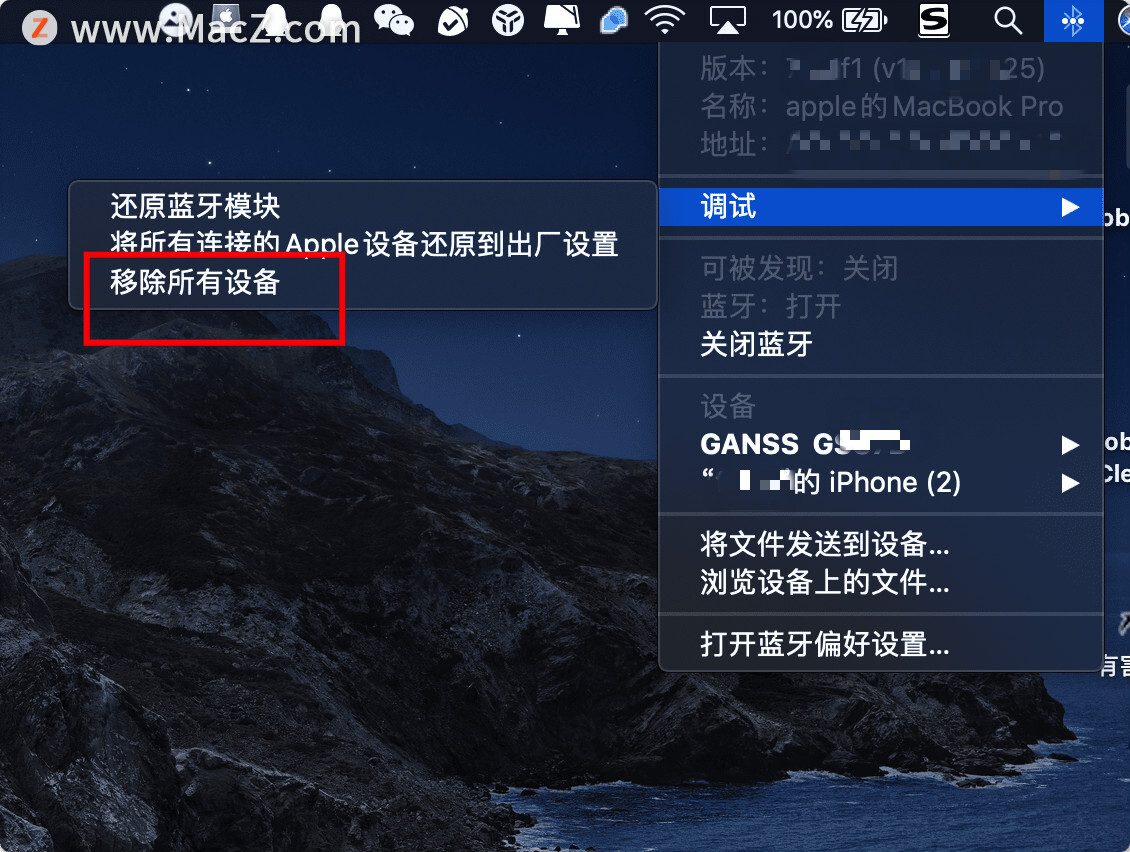The width and height of the screenshot is (1130, 852).
Task: Click the Wi-Fi status icon
Action: click(664, 20)
